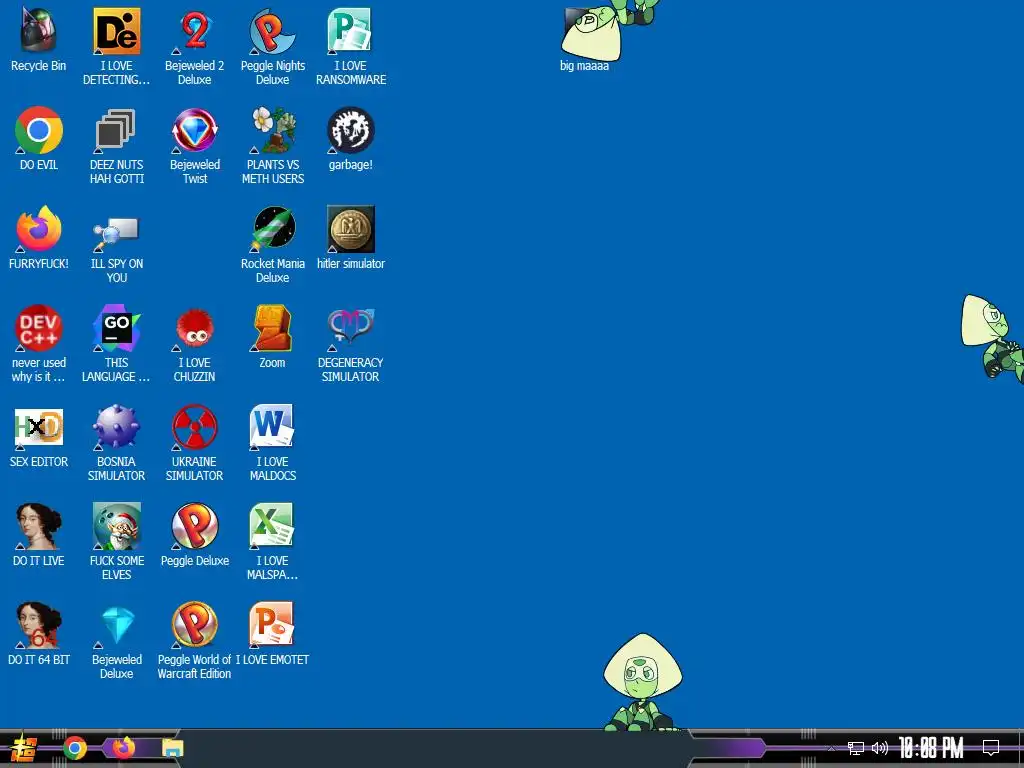Open the 'PLANTS VS METH USERS' shortcut
Image resolution: width=1024 pixels, height=768 pixels.
272,145
